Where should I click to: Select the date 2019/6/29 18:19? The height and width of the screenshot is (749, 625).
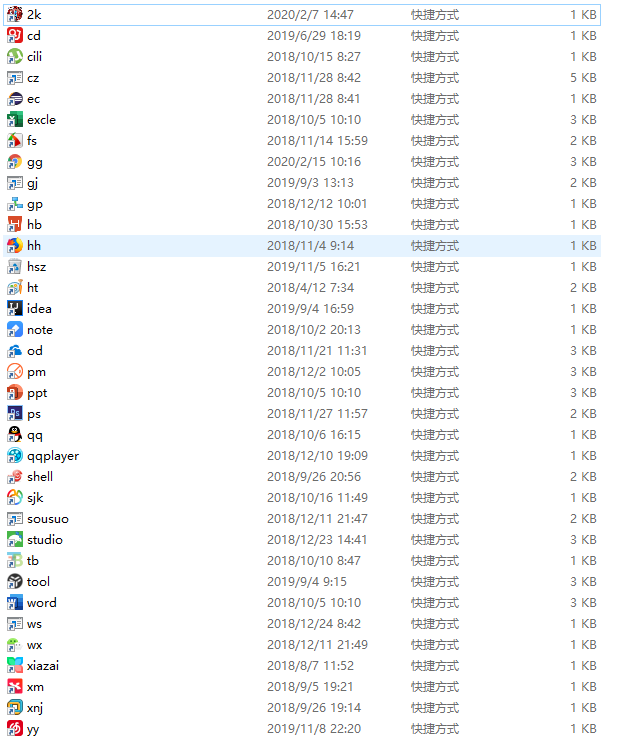[x=314, y=36]
